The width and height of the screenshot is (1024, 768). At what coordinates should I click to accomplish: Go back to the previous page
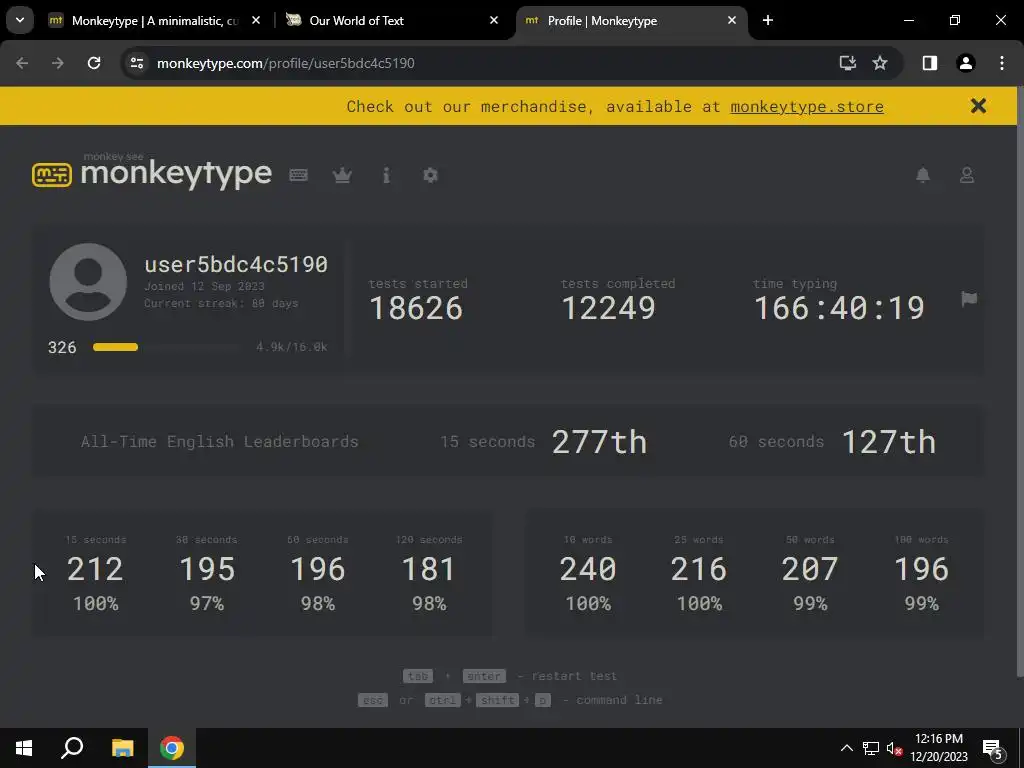(x=22, y=63)
